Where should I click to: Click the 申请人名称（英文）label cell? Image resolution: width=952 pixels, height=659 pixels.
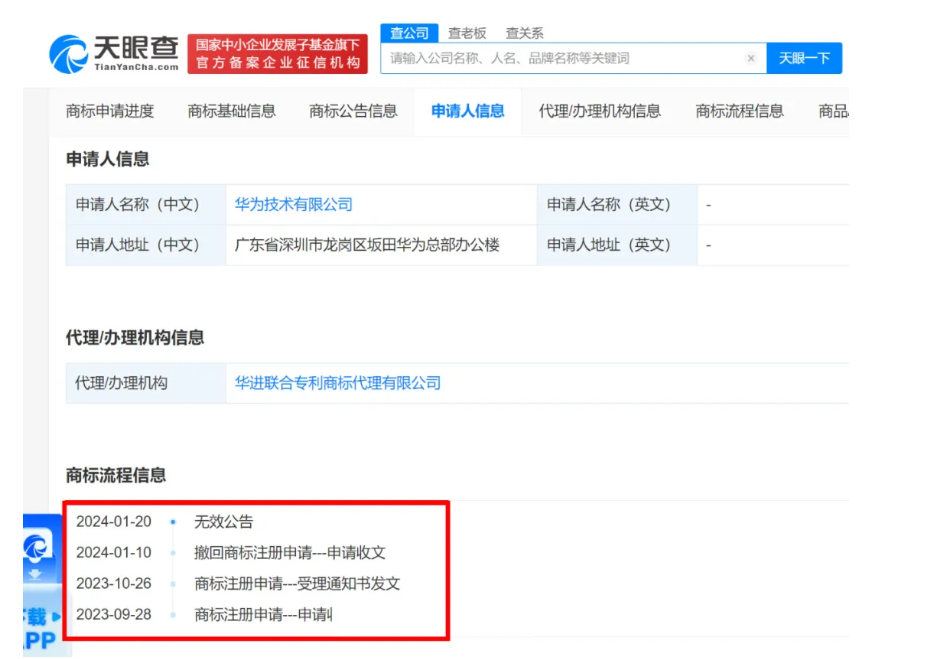point(617,205)
